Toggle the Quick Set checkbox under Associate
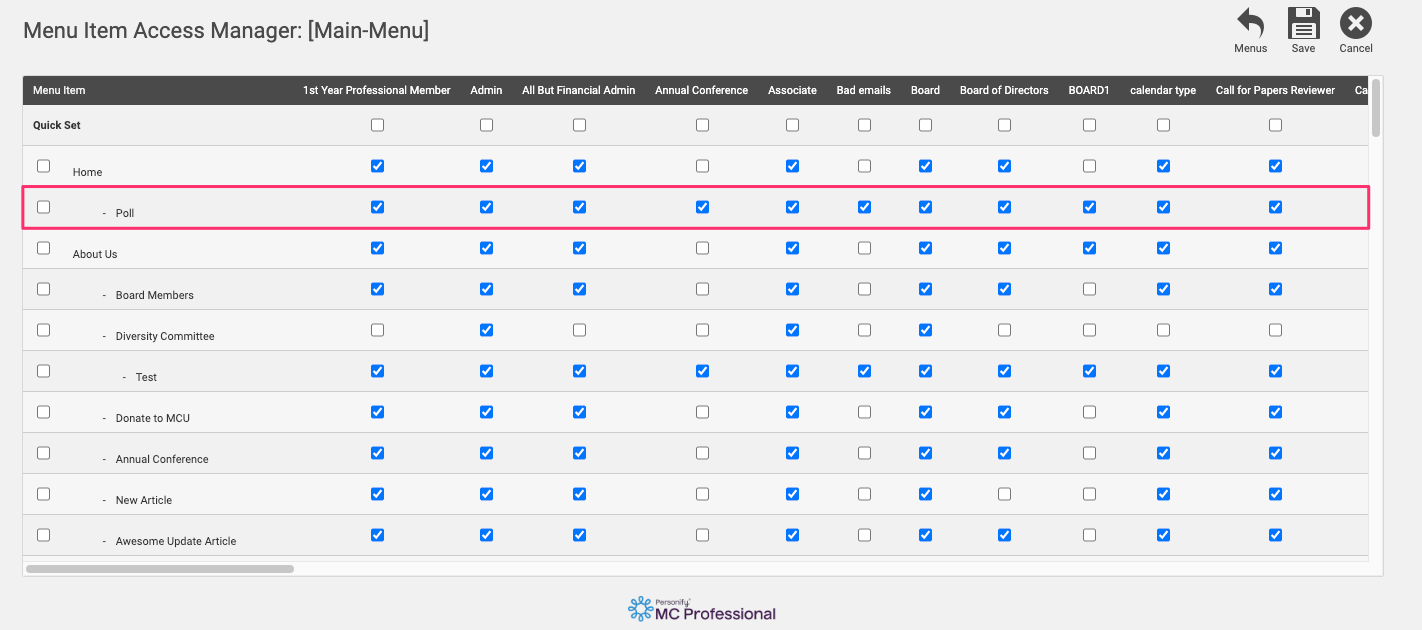 pyautogui.click(x=792, y=124)
